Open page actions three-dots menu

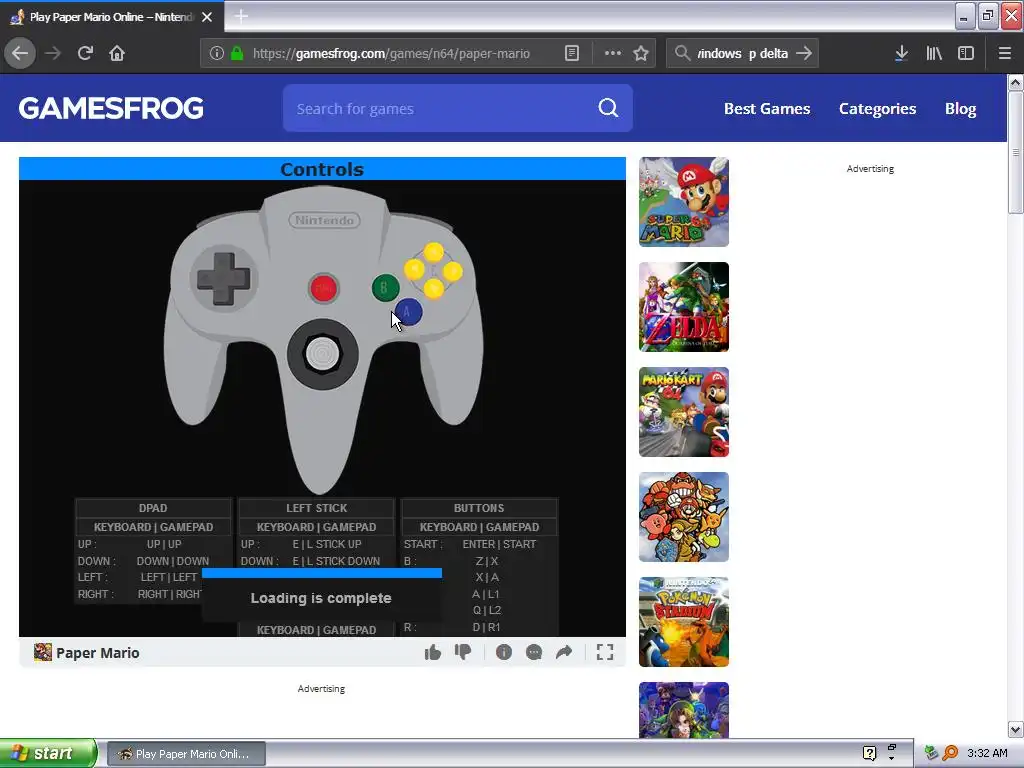(613, 53)
